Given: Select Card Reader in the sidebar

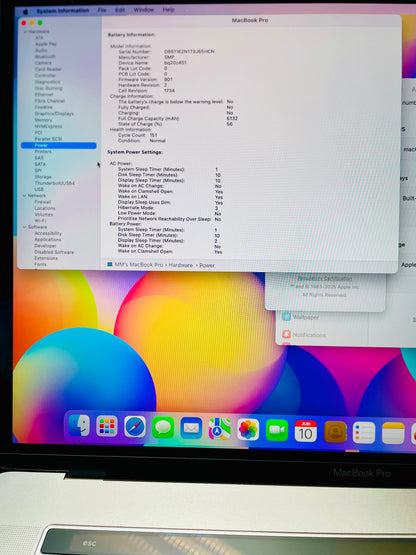Looking at the screenshot, I should click(x=48, y=69).
